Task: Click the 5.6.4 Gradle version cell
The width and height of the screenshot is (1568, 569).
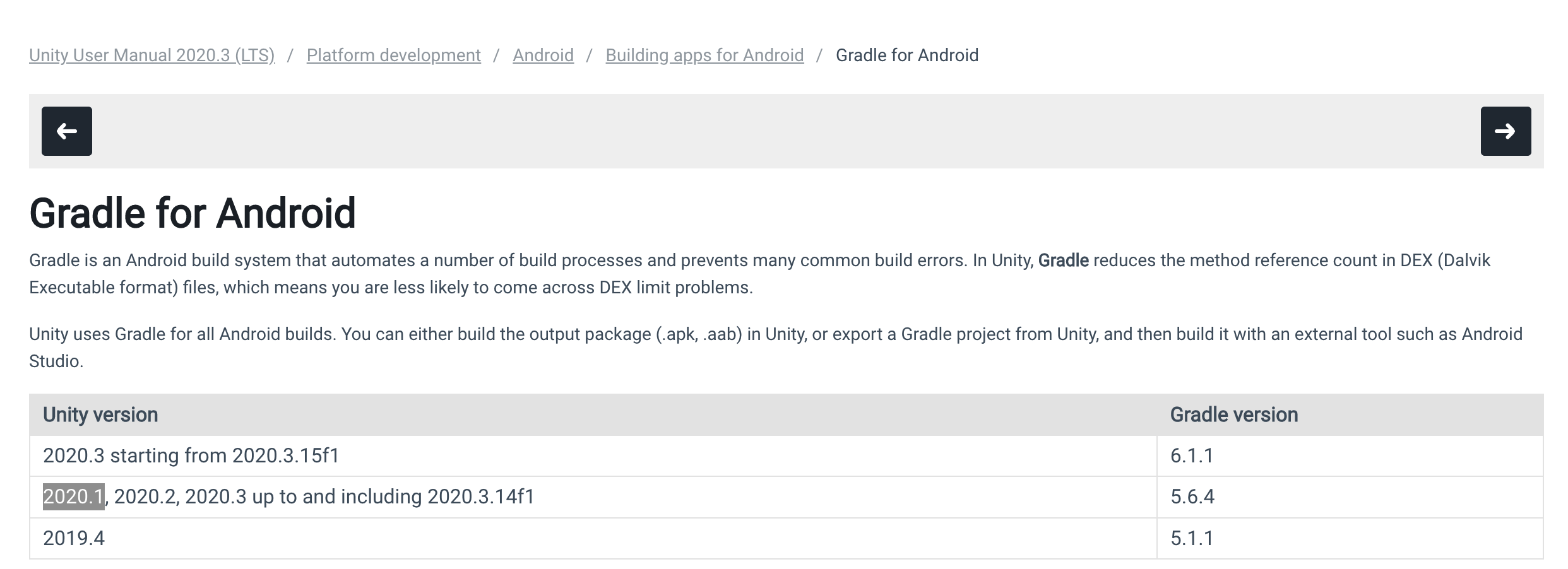Action: [x=1195, y=498]
